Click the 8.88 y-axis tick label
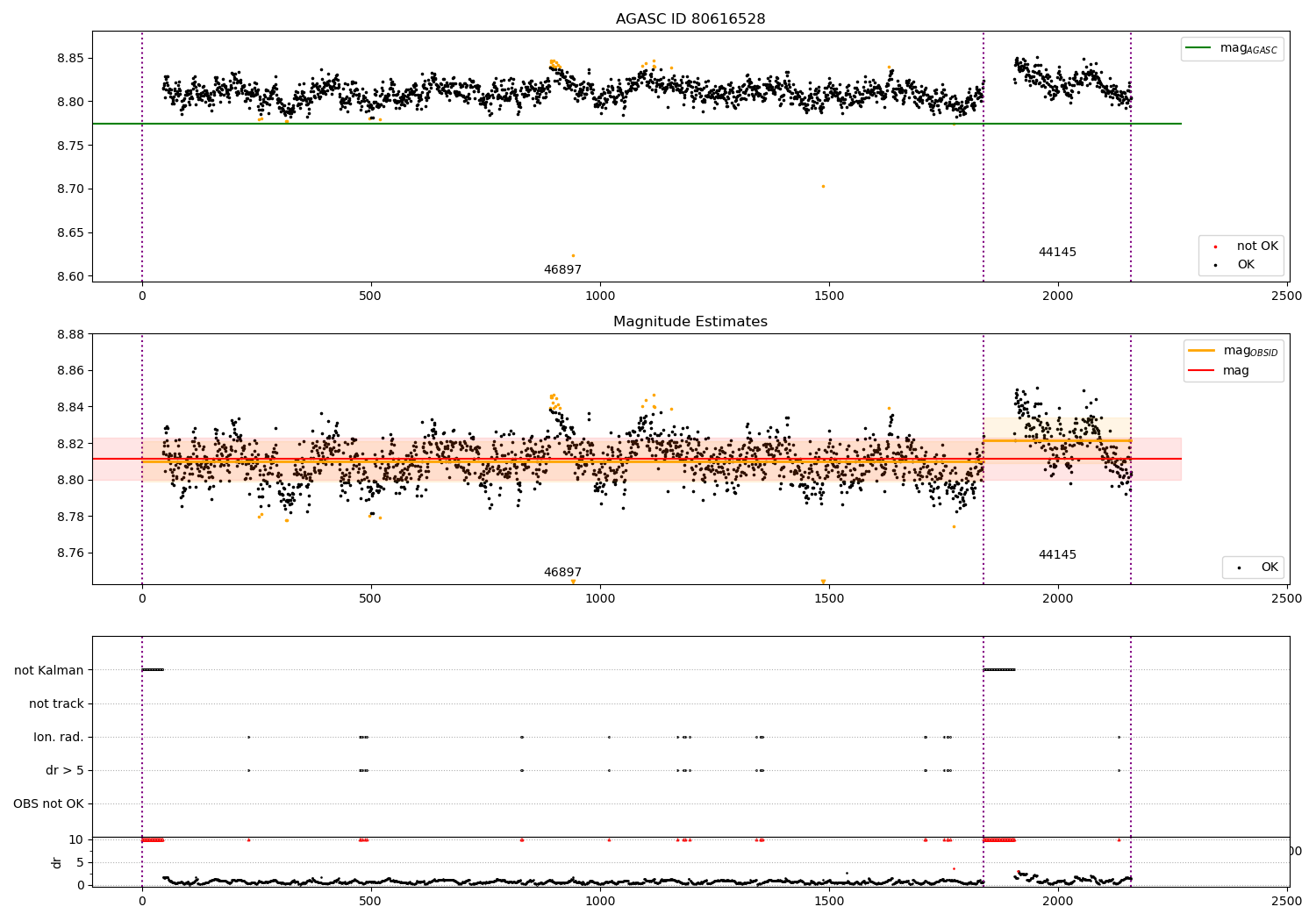Viewport: 1316px width, 921px height. click(x=70, y=334)
